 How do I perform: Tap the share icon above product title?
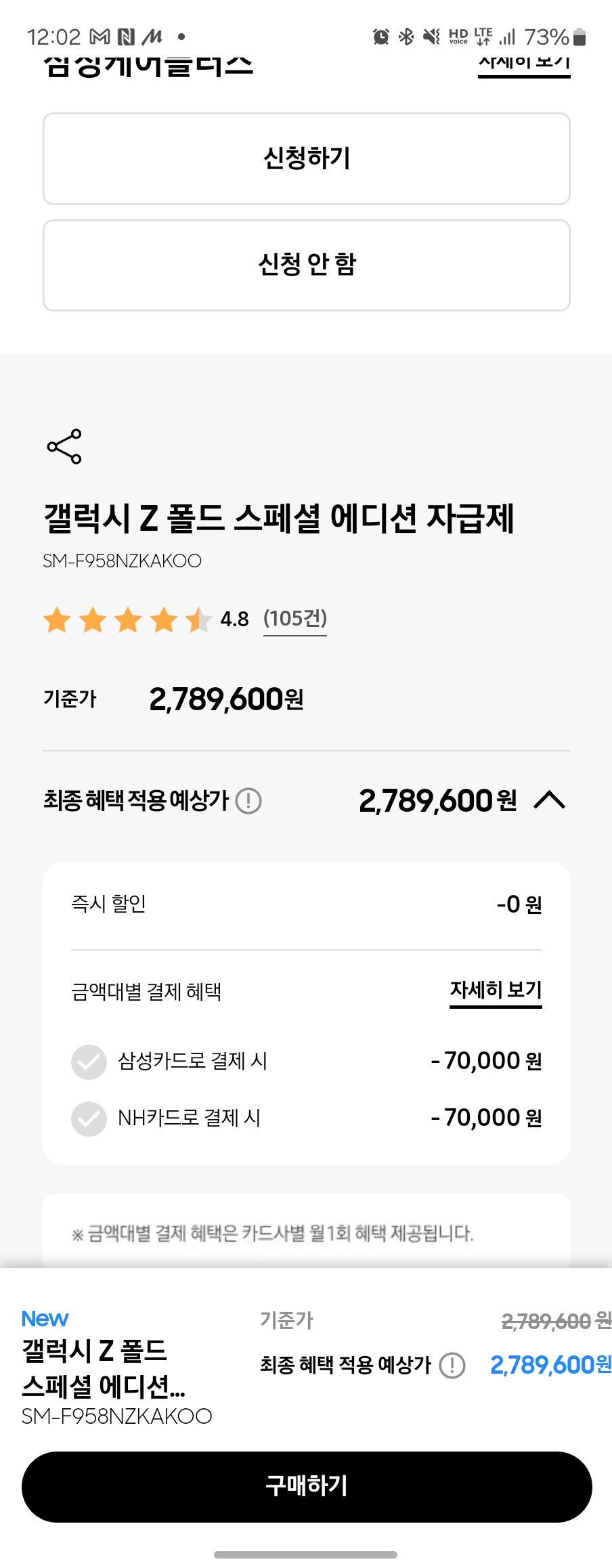[x=64, y=446]
